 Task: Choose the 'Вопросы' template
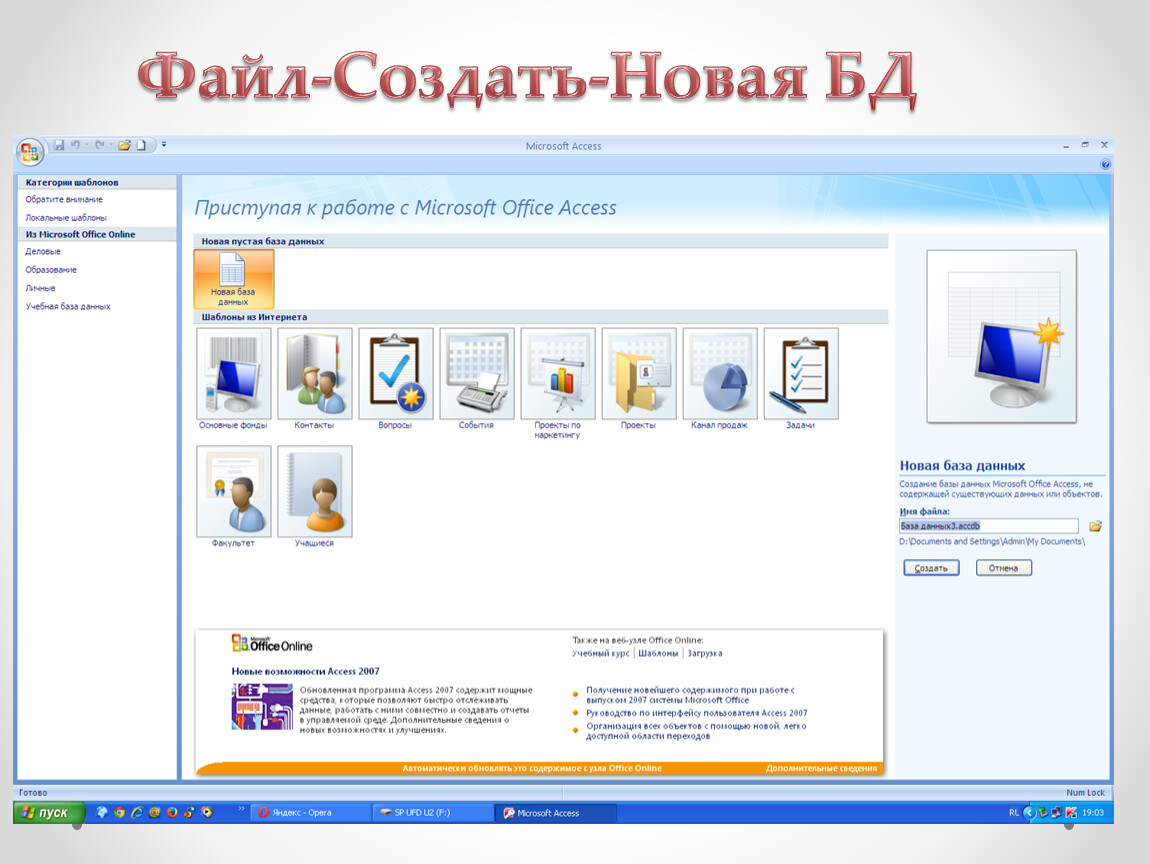pos(395,379)
